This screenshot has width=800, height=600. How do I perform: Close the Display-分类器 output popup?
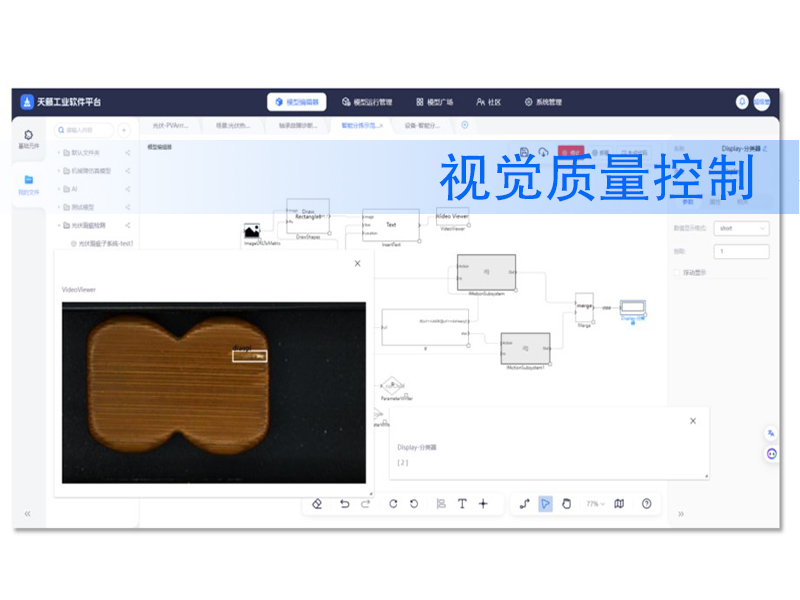(x=693, y=421)
